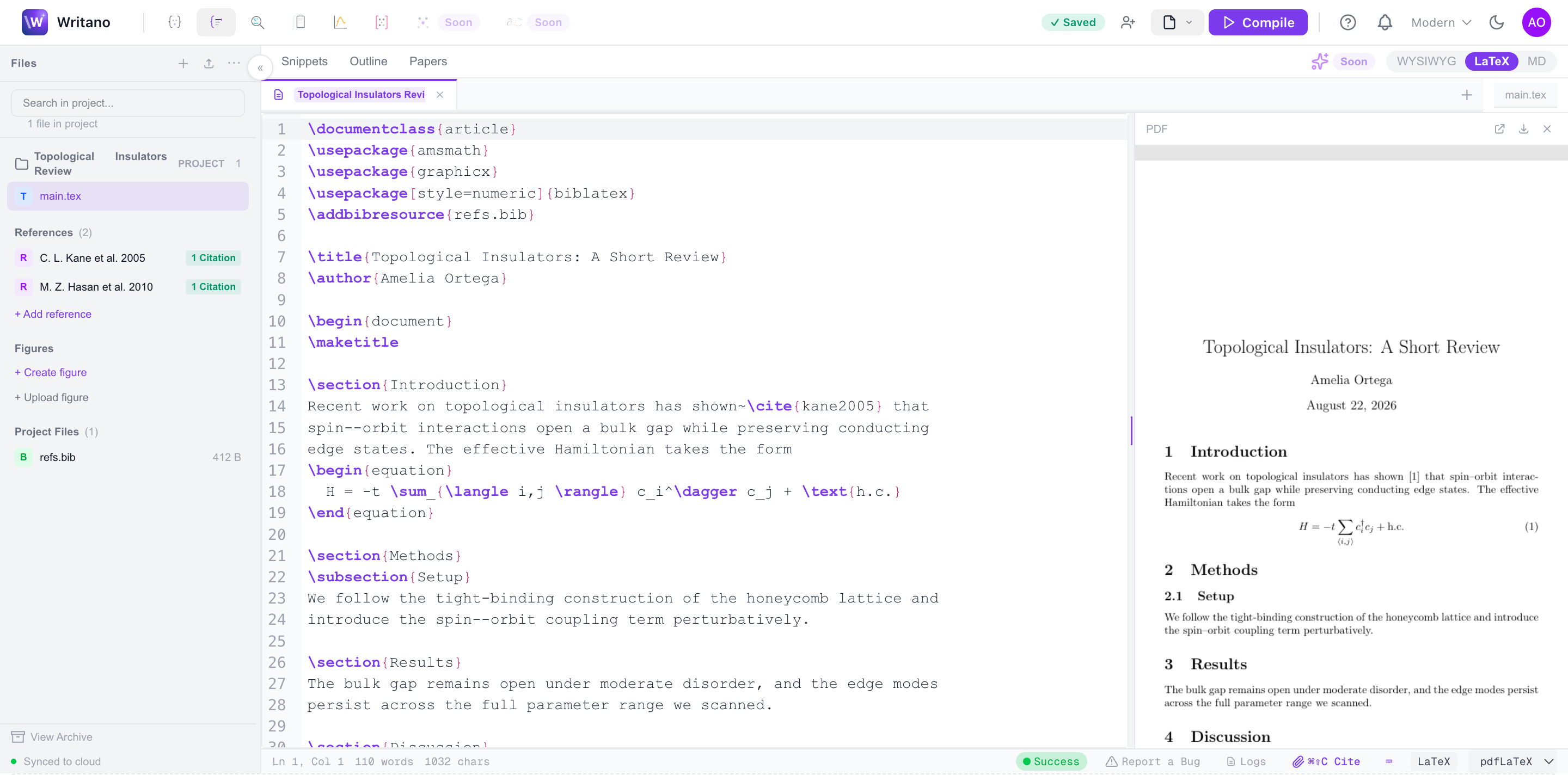Add a new editor tab with plus icon

(1467, 95)
